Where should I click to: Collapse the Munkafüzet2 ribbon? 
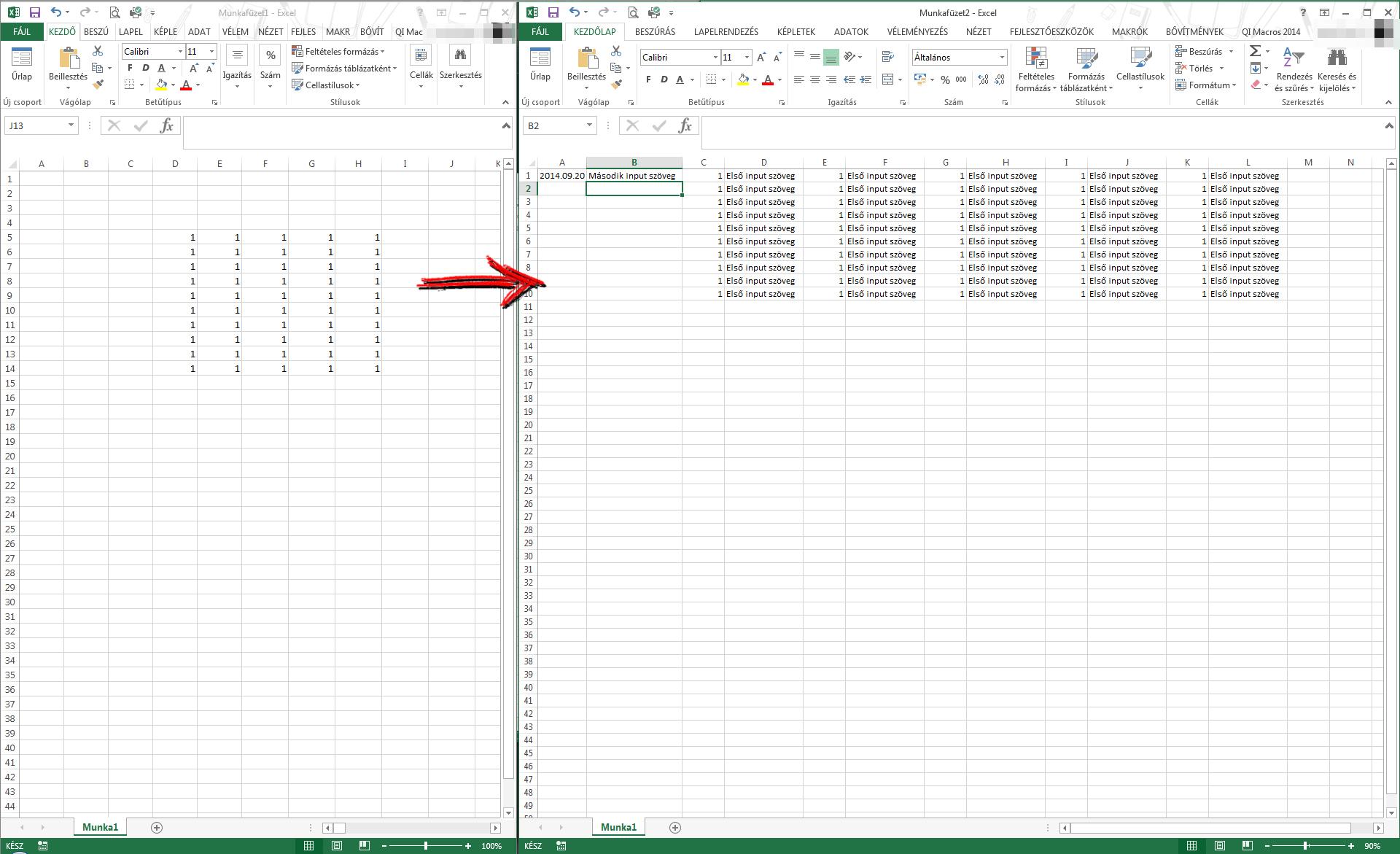[x=1388, y=102]
